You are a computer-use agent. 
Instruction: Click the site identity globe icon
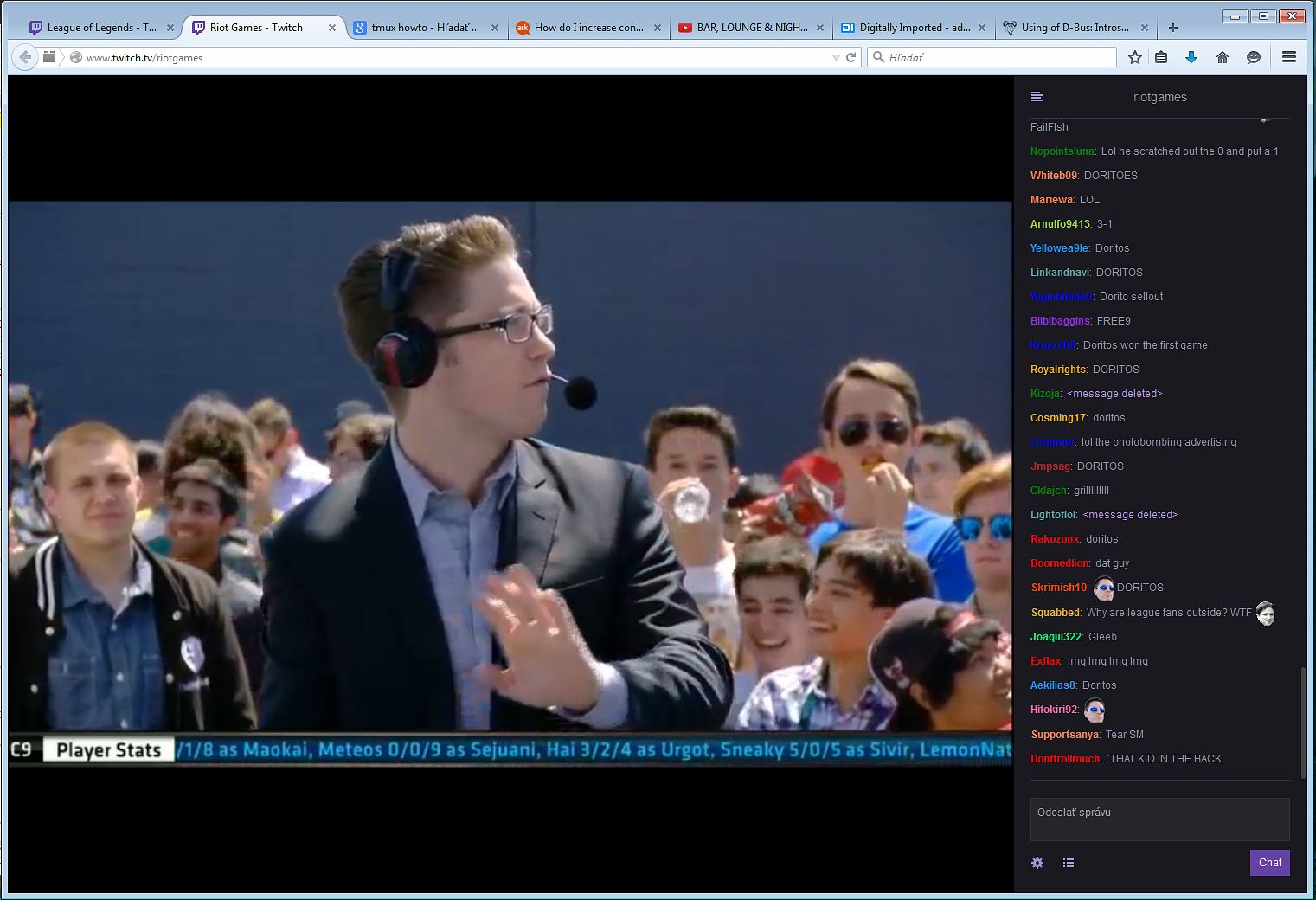[x=75, y=57]
